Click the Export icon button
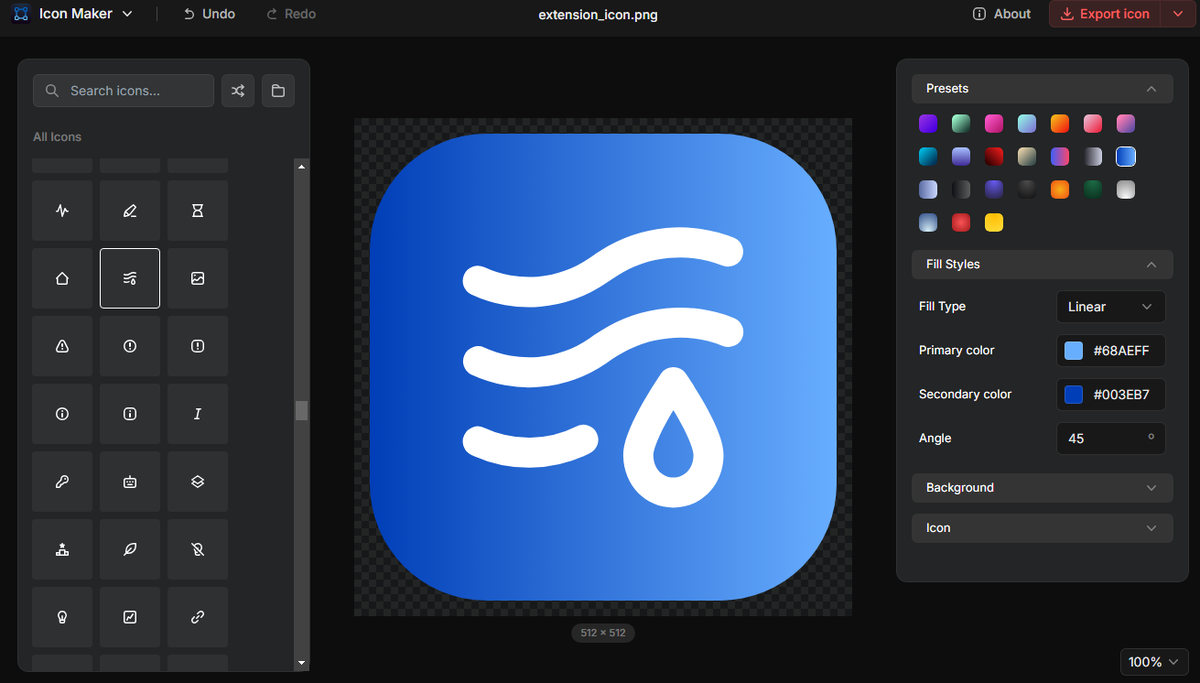1200x683 pixels. [x=1105, y=14]
